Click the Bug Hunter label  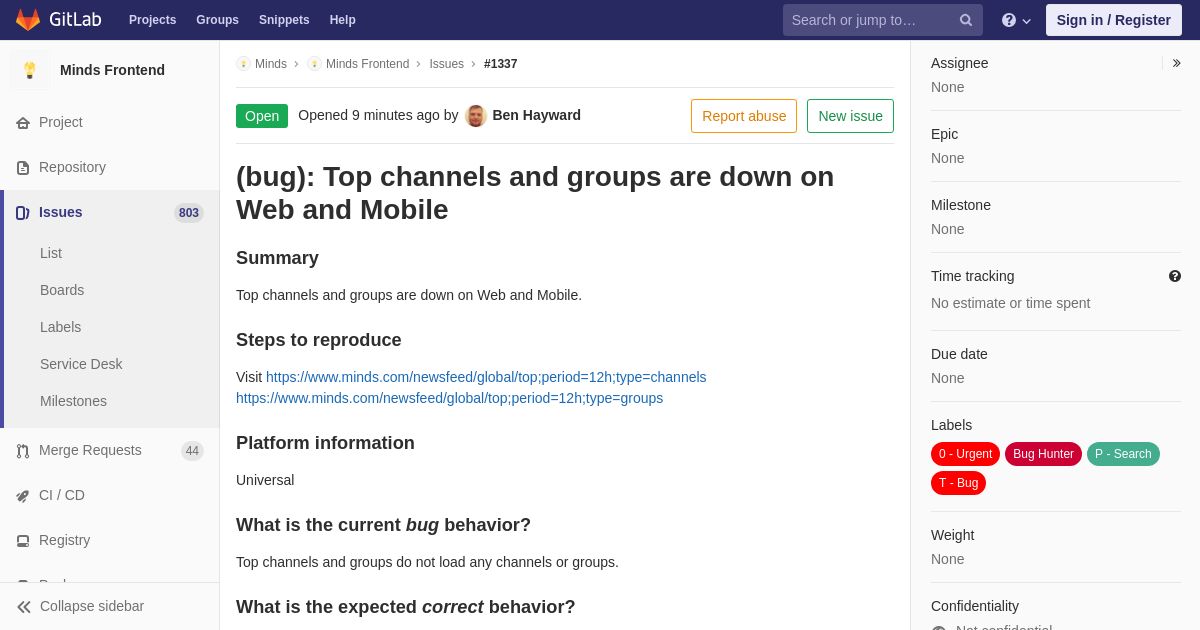point(1043,454)
